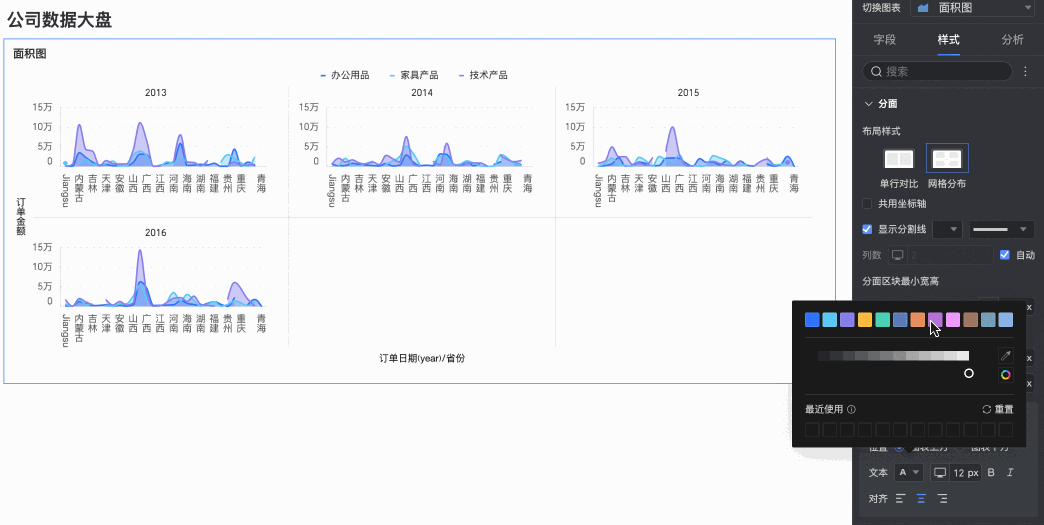Click the 家具产品 legend item

(413, 75)
